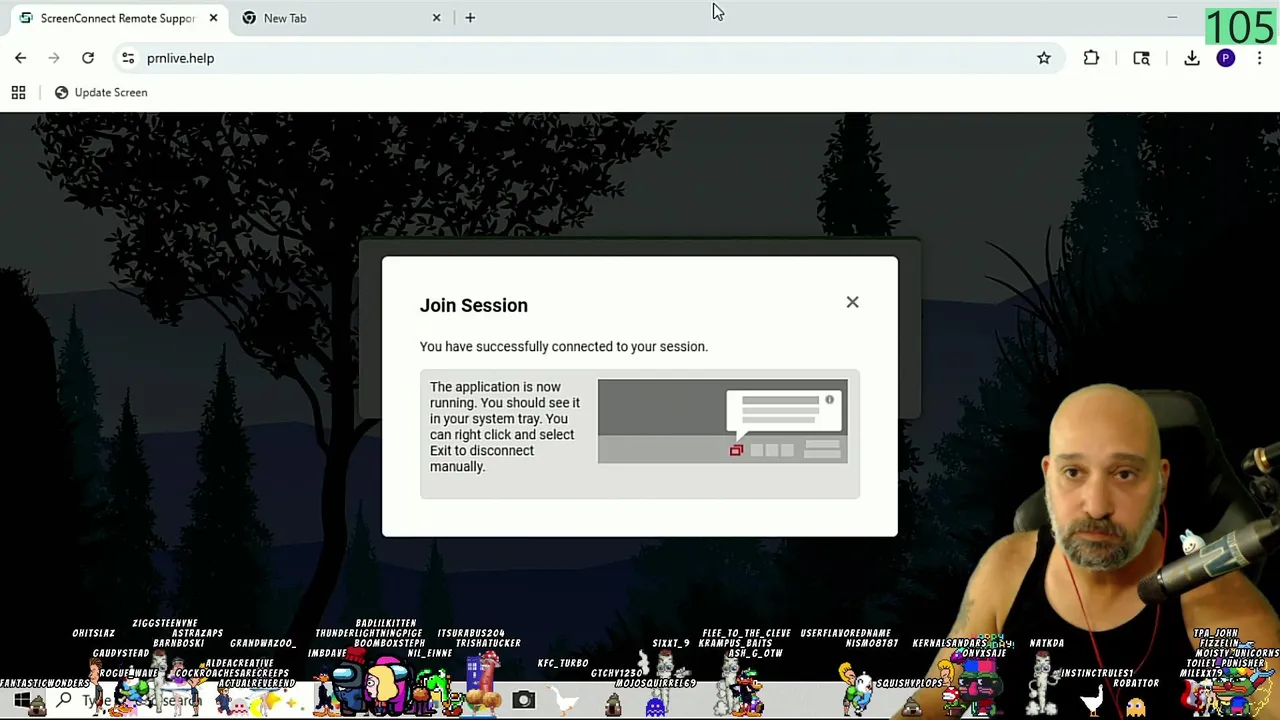1280x720 pixels.
Task: Open the Windows Start button
Action: [21, 701]
